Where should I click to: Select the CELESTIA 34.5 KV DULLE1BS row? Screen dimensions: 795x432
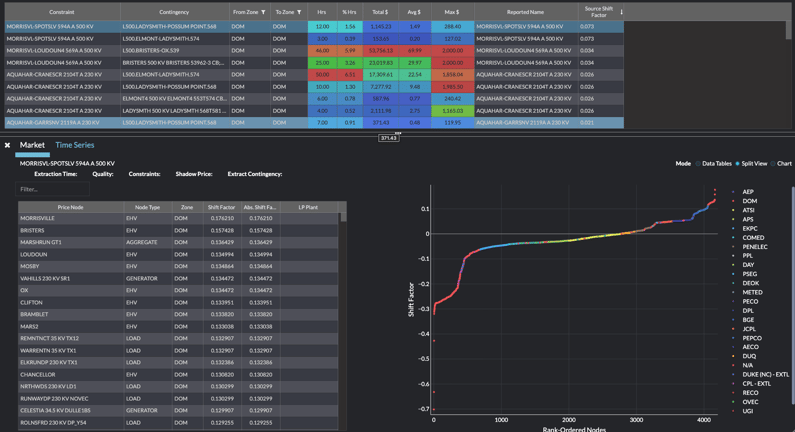tap(178, 411)
